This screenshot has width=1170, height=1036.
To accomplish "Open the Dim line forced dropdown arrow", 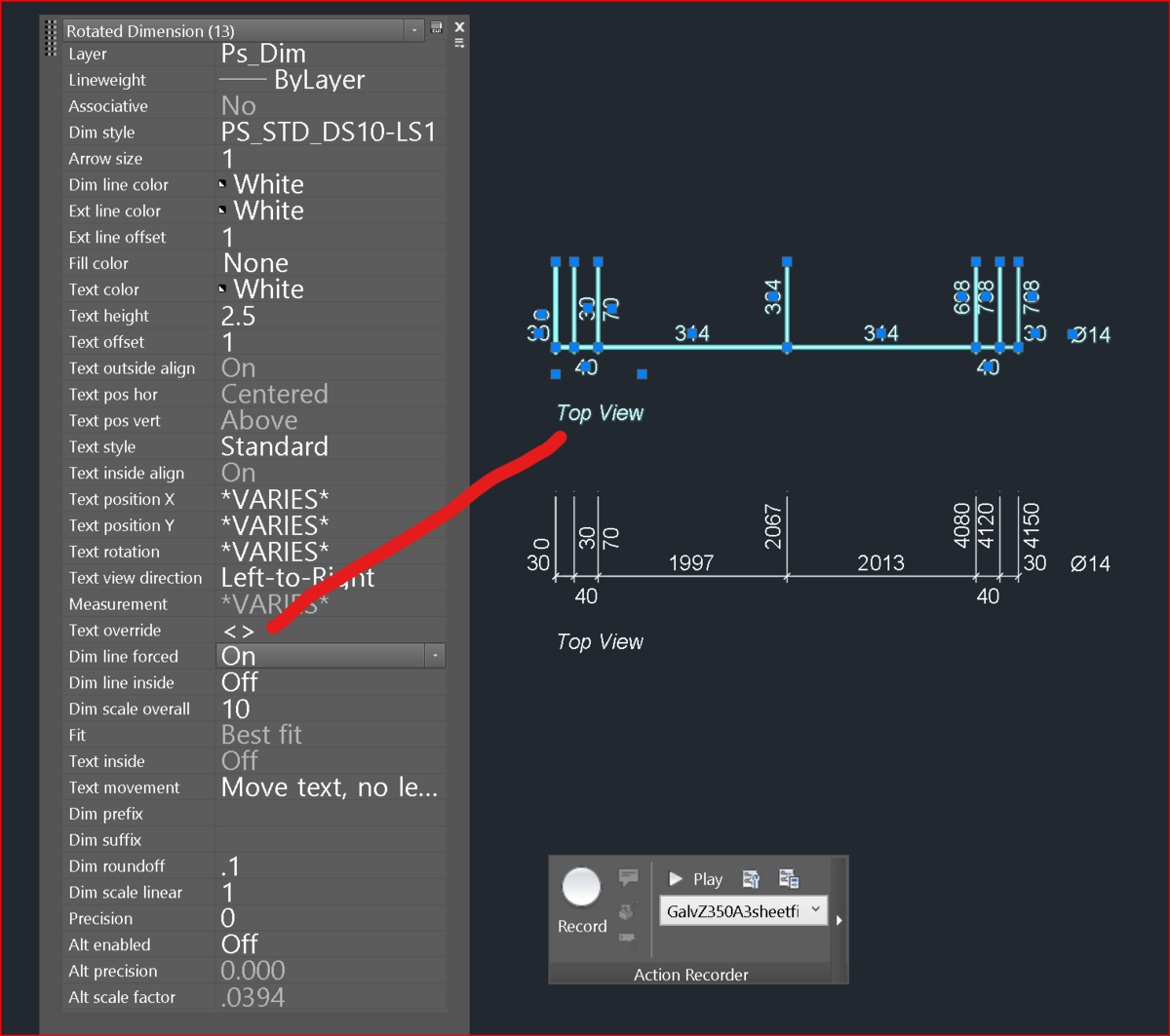I will [435, 656].
